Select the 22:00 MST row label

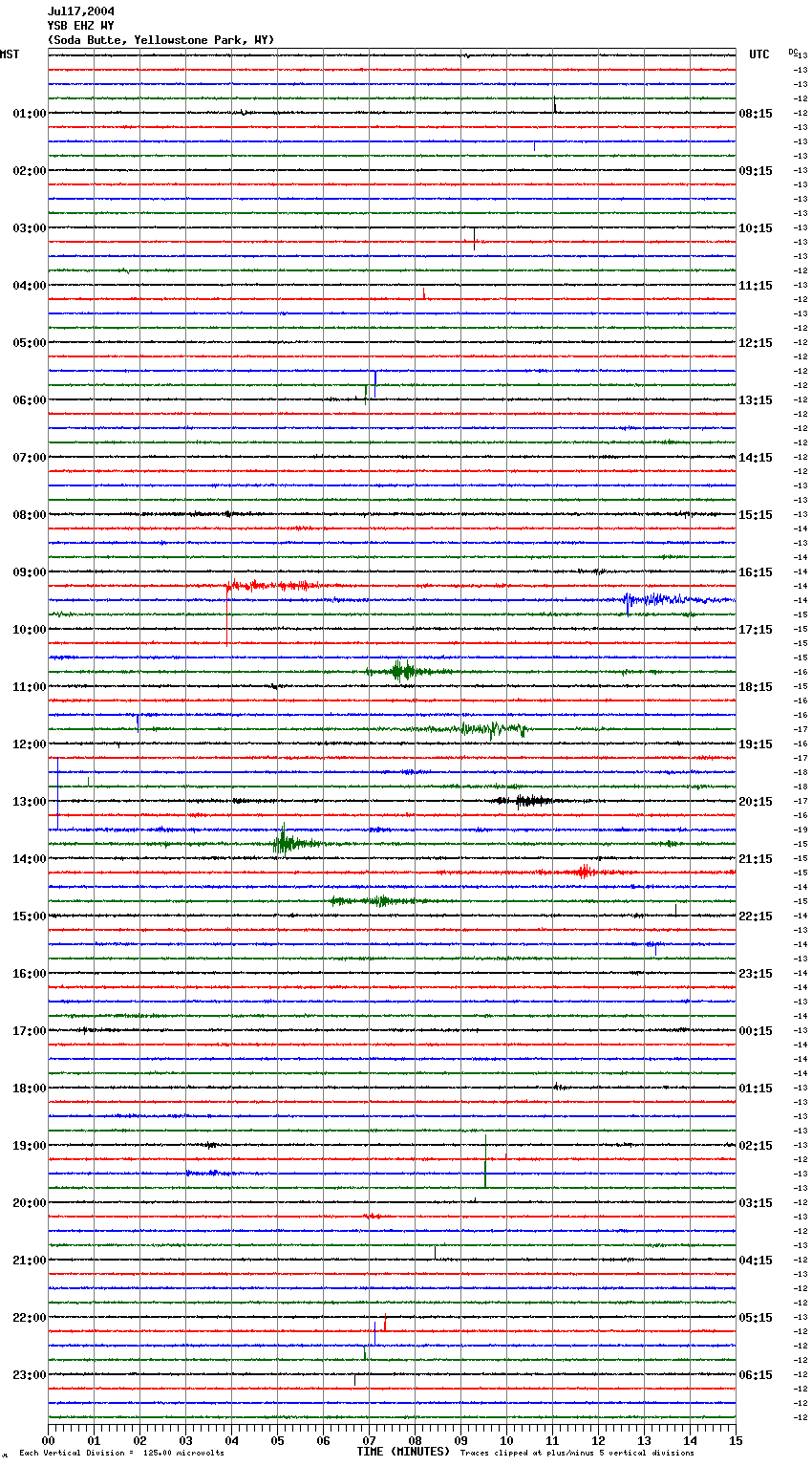(x=30, y=1318)
